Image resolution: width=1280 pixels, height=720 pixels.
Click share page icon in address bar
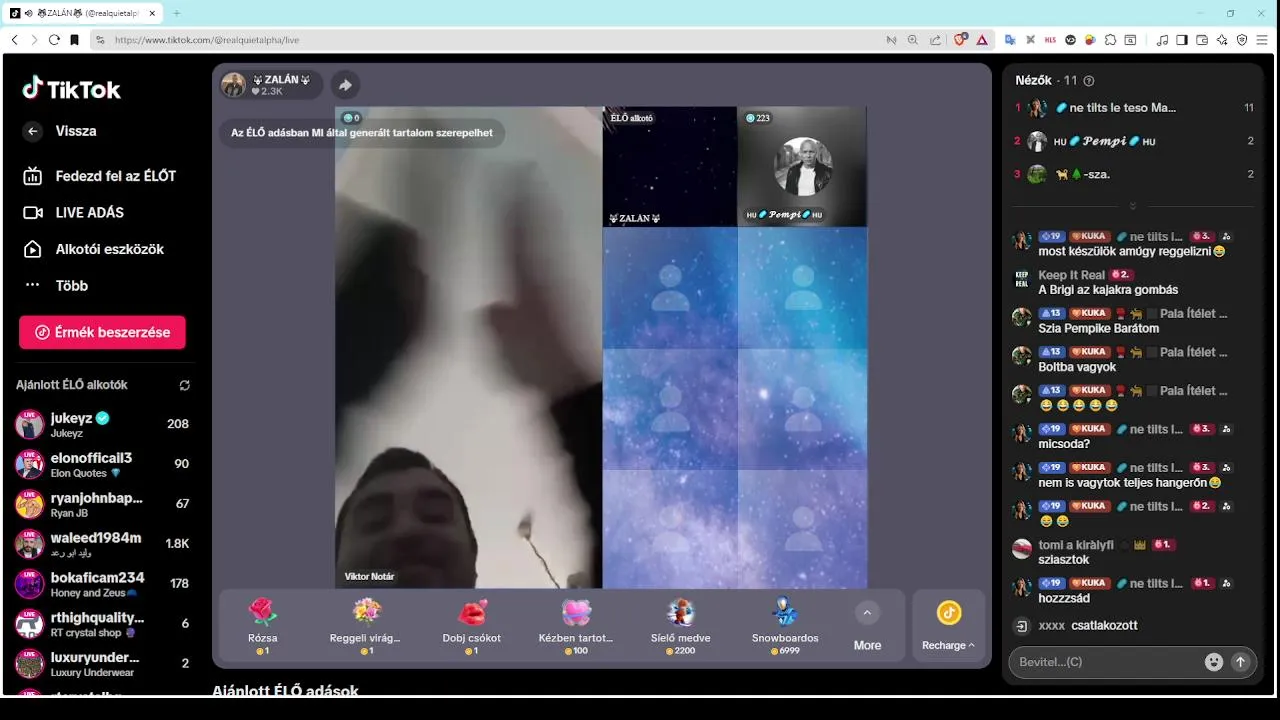click(935, 40)
